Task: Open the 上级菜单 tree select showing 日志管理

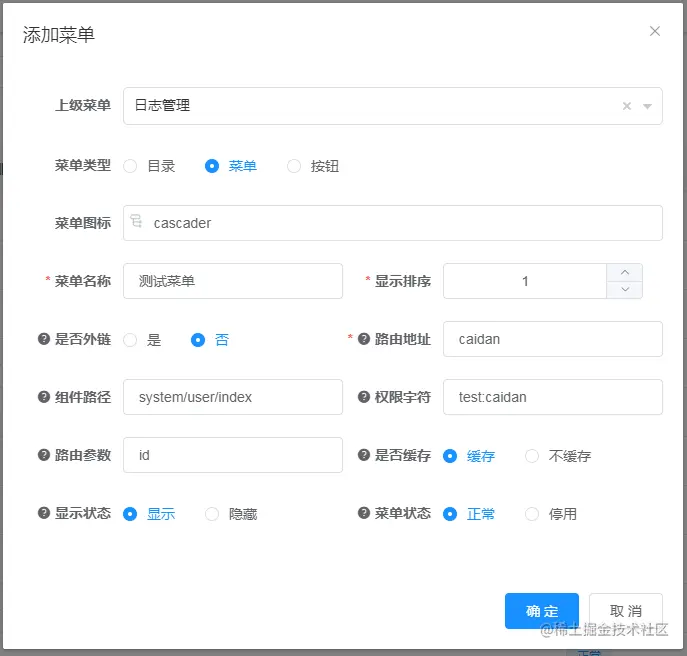Action: tap(393, 106)
